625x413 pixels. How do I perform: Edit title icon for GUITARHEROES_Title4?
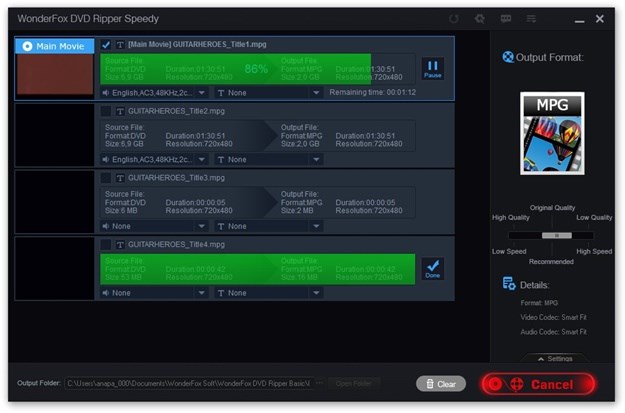[x=120, y=244]
